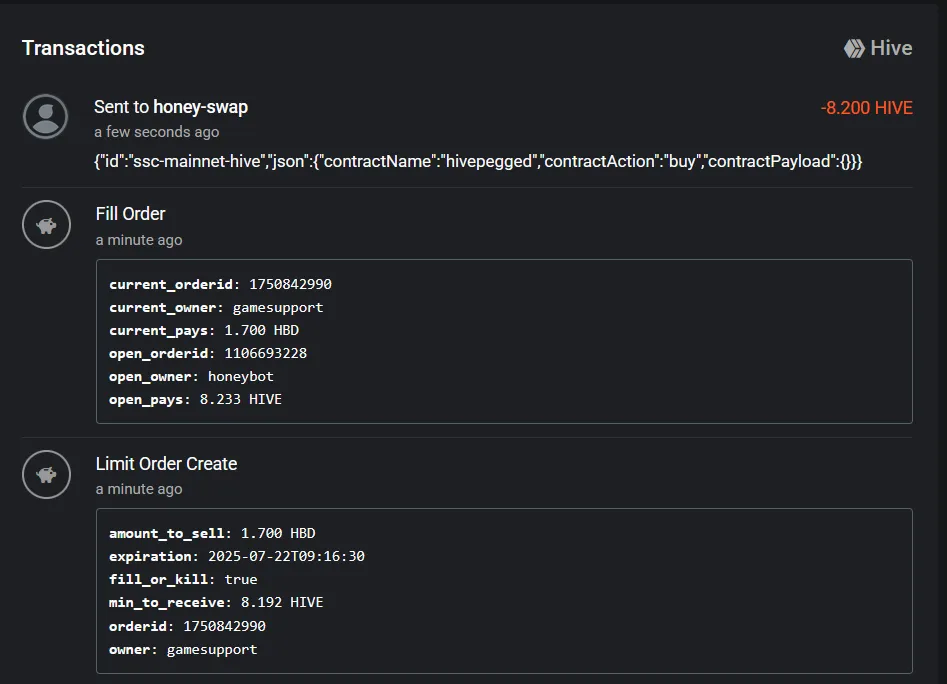Click the Hive label beside the logo
Image resolution: width=947 pixels, height=684 pixels.
tap(891, 48)
